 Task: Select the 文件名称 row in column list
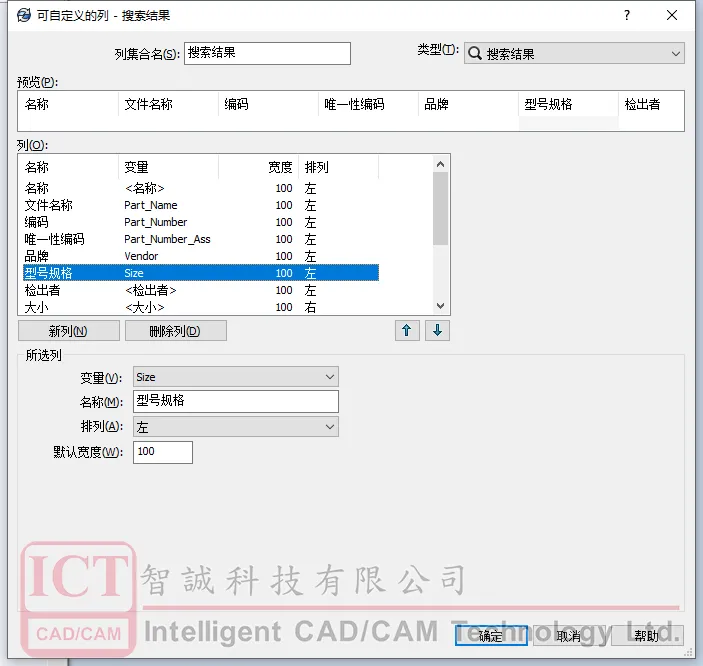click(x=201, y=205)
